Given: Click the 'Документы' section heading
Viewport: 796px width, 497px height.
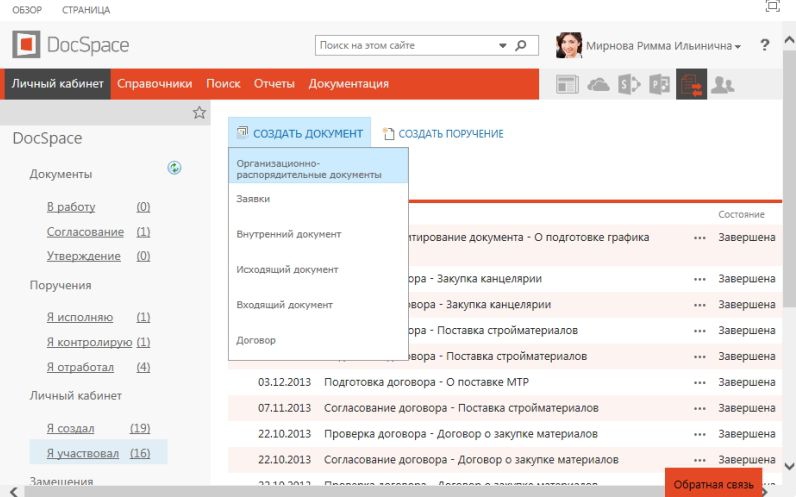Looking at the screenshot, I should (x=61, y=174).
